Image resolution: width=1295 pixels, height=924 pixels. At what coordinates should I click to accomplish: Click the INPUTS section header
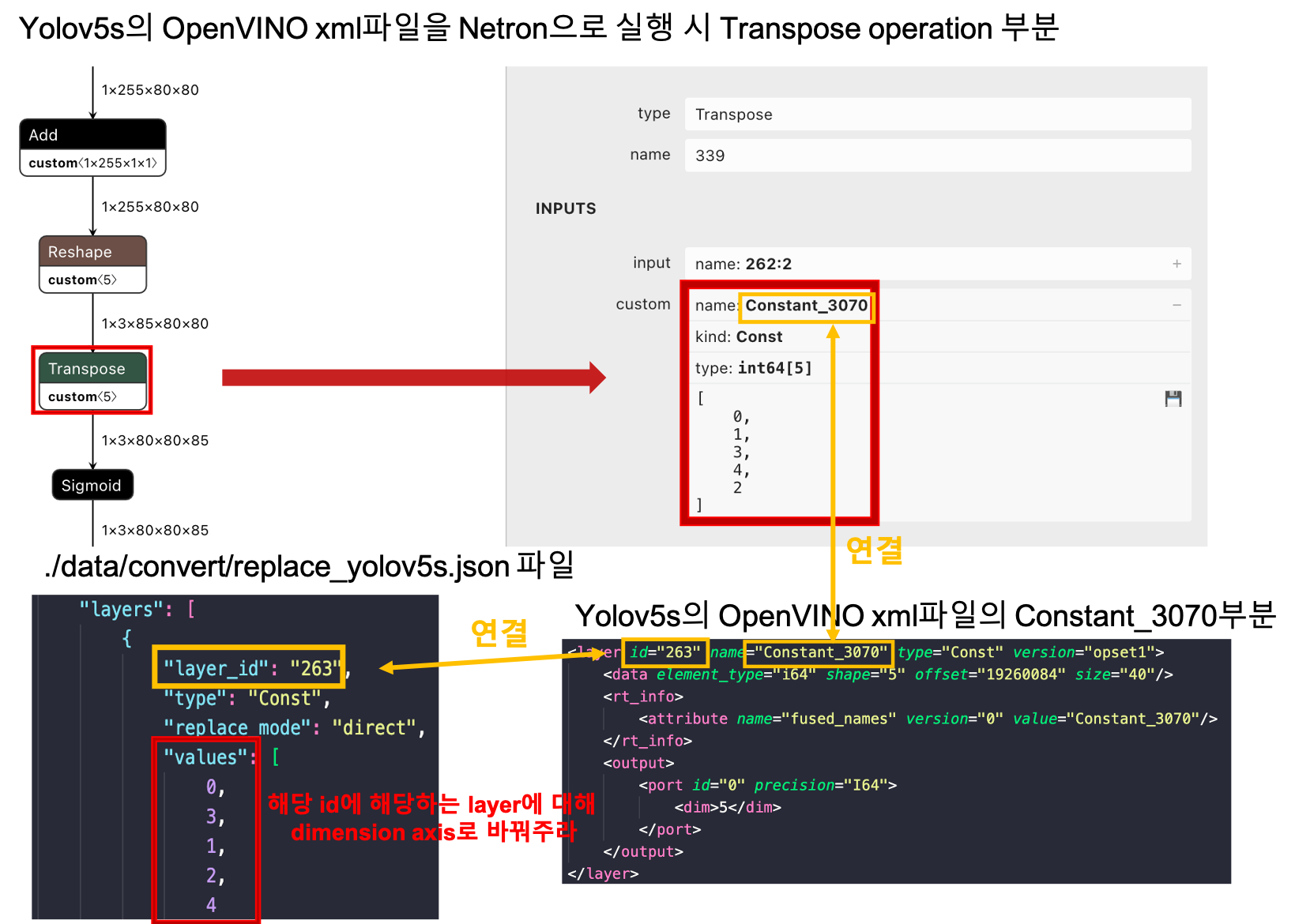(565, 208)
